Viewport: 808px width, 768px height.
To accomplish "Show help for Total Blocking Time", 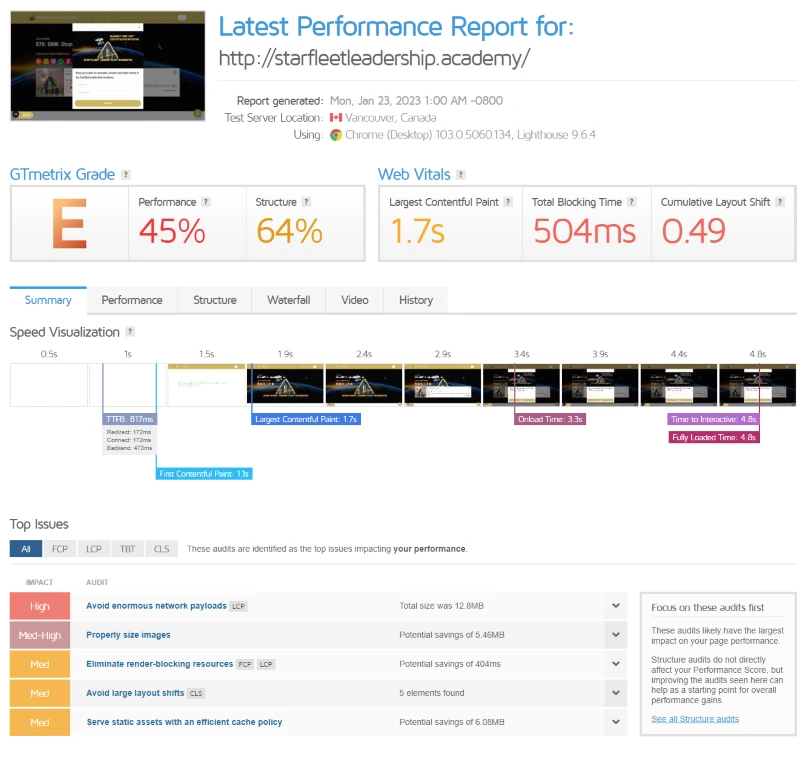I will pos(632,202).
